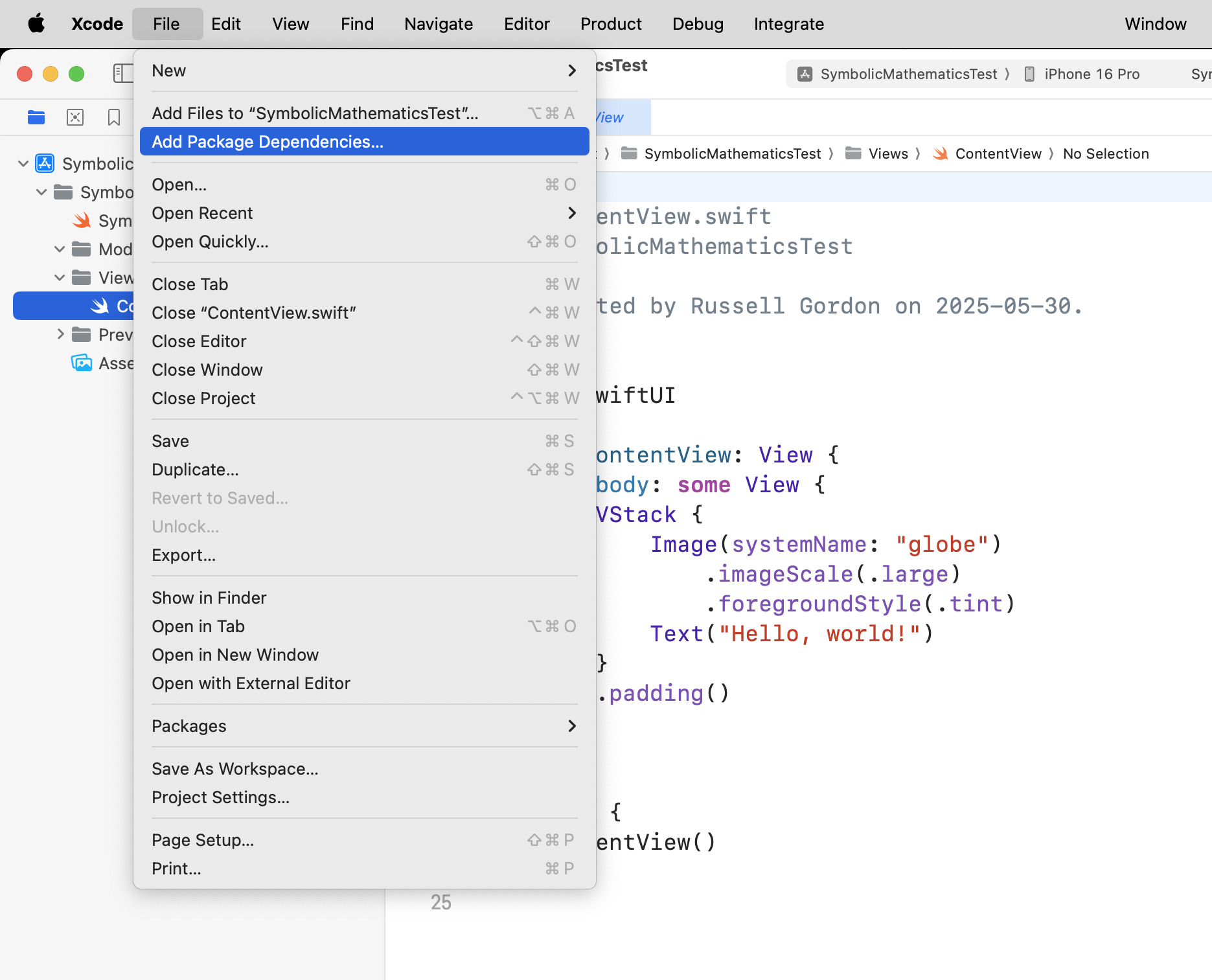Click the Assets catalog icon in sidebar
The image size is (1212, 980).
coord(82,363)
